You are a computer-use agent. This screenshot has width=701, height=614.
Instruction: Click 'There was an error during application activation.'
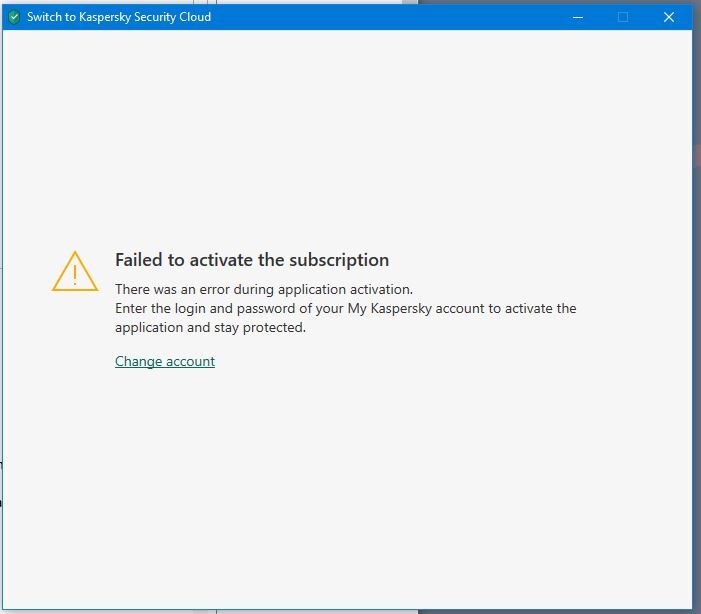(x=264, y=289)
